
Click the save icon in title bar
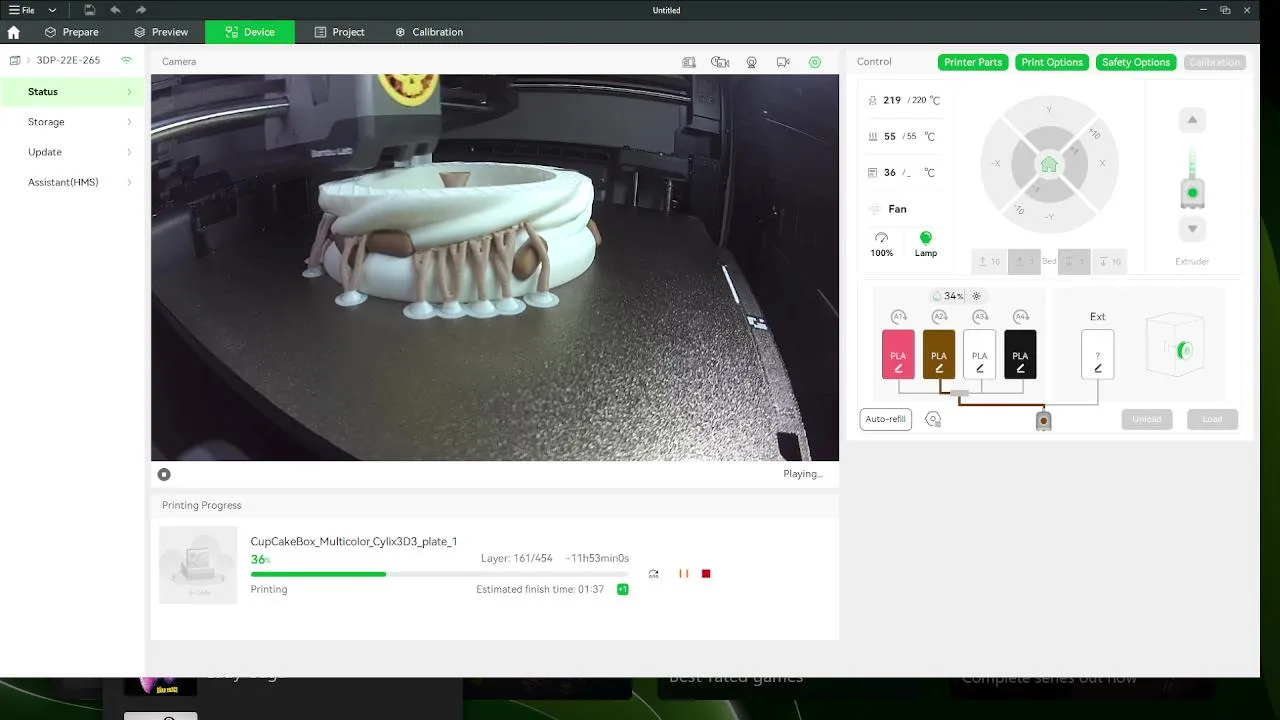click(90, 10)
